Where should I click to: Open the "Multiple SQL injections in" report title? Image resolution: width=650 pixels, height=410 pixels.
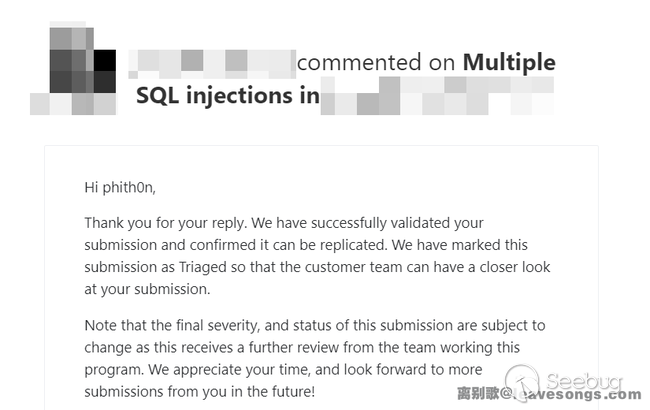click(227, 96)
